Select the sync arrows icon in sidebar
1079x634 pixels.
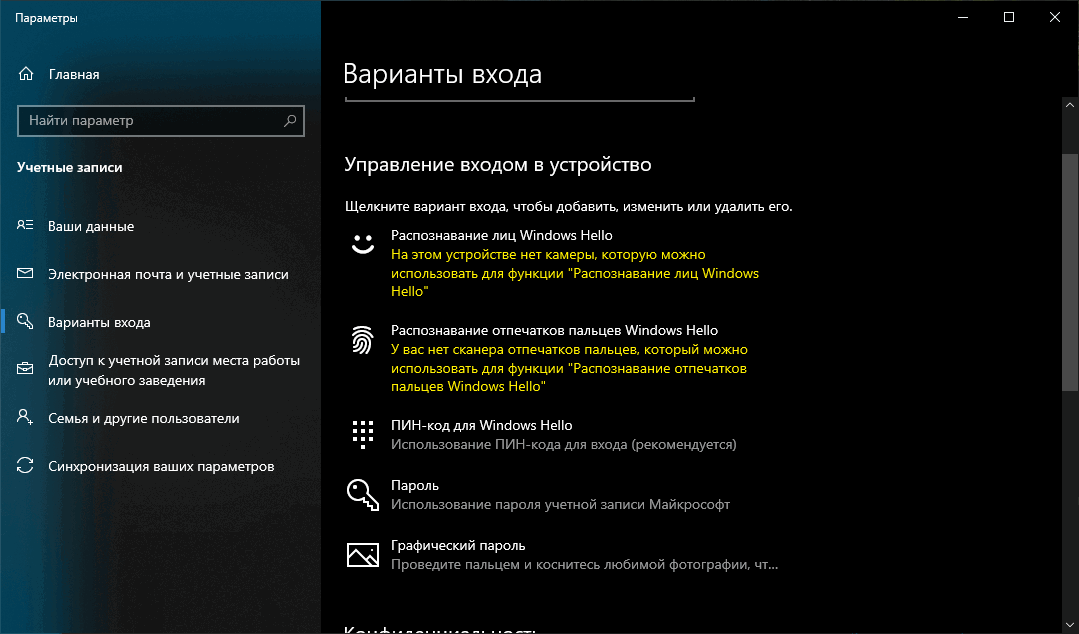click(x=26, y=466)
